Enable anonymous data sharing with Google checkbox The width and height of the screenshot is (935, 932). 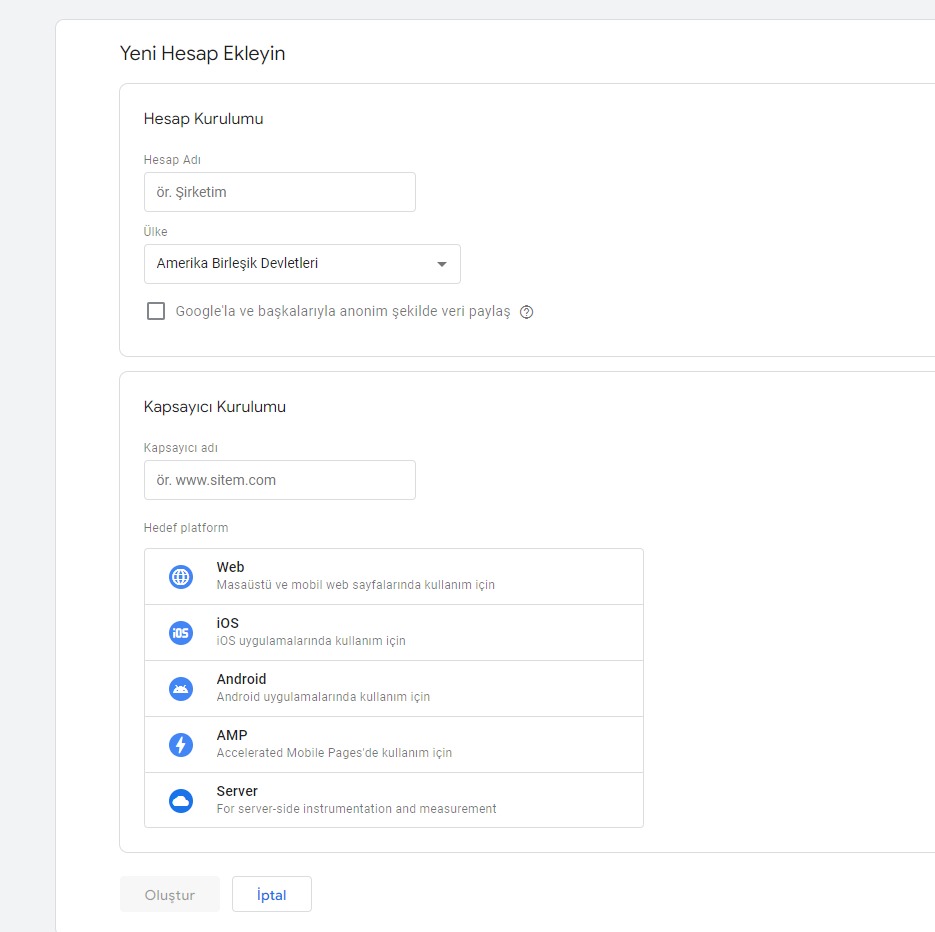[x=156, y=311]
